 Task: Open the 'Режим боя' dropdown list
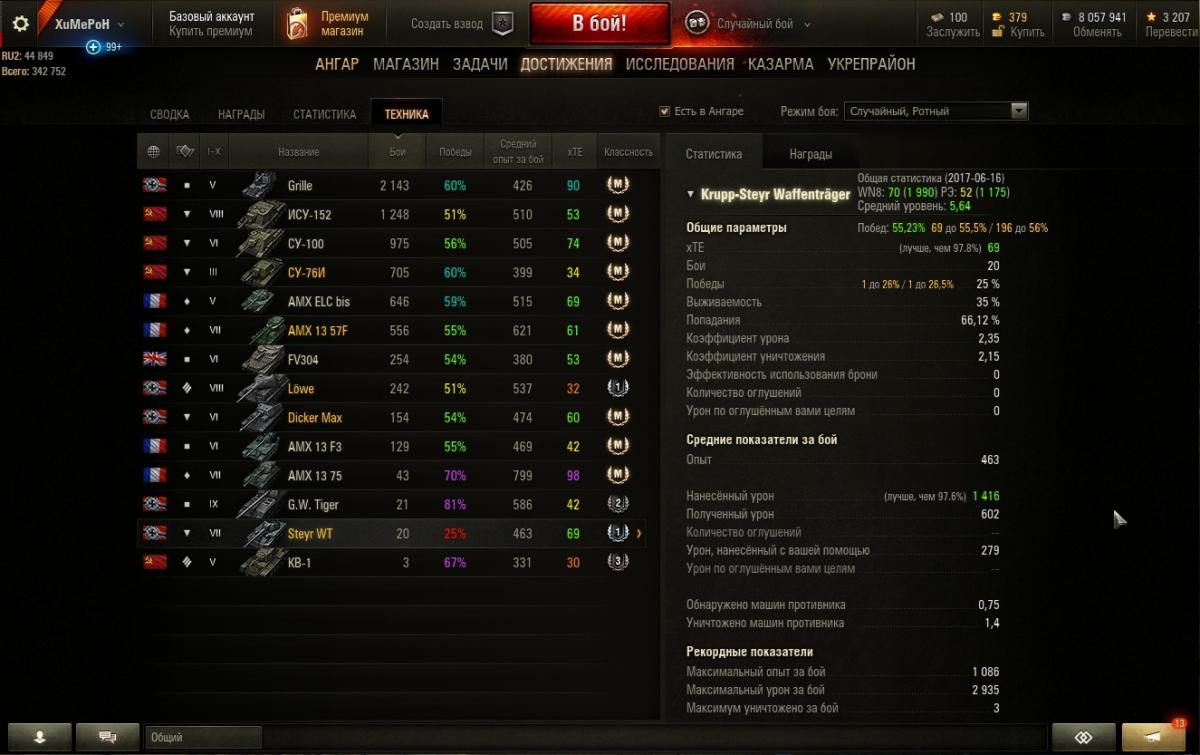(936, 111)
